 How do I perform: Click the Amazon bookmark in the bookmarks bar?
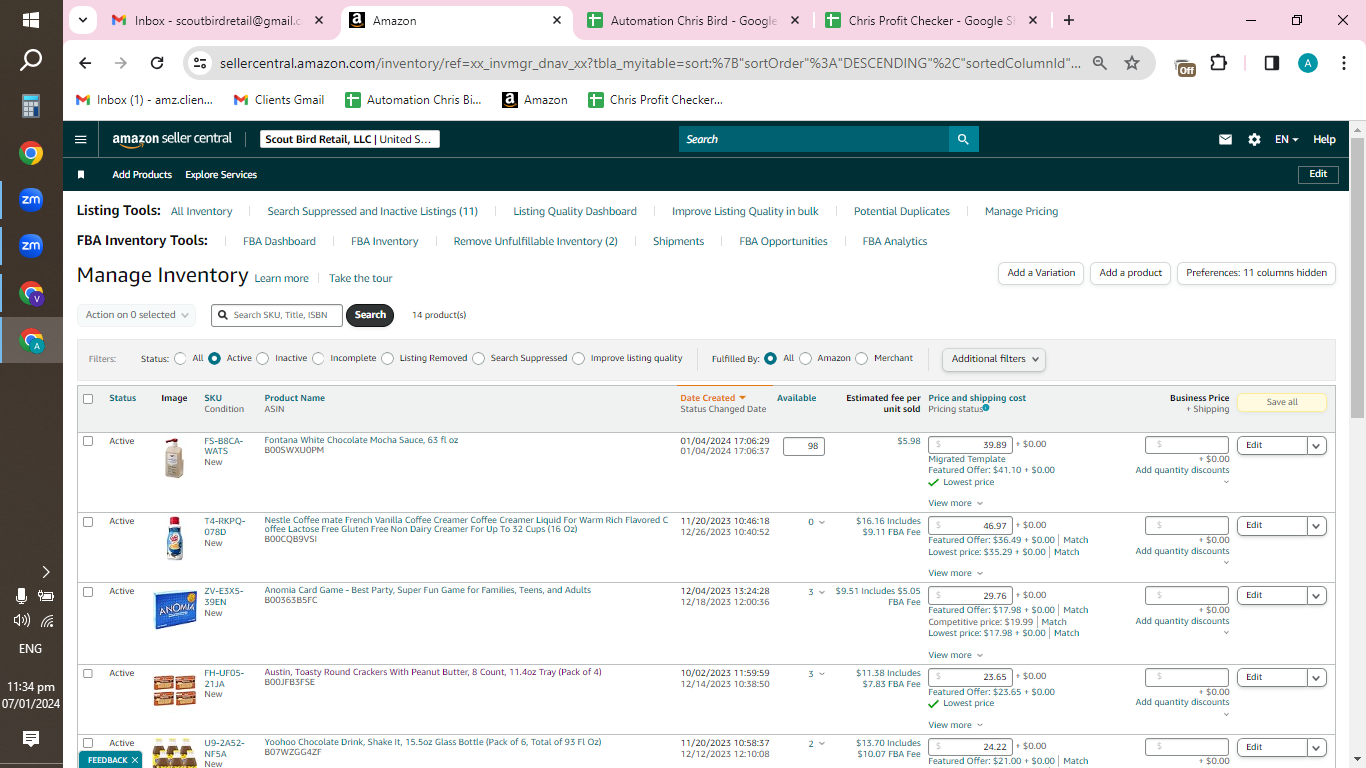pos(535,100)
